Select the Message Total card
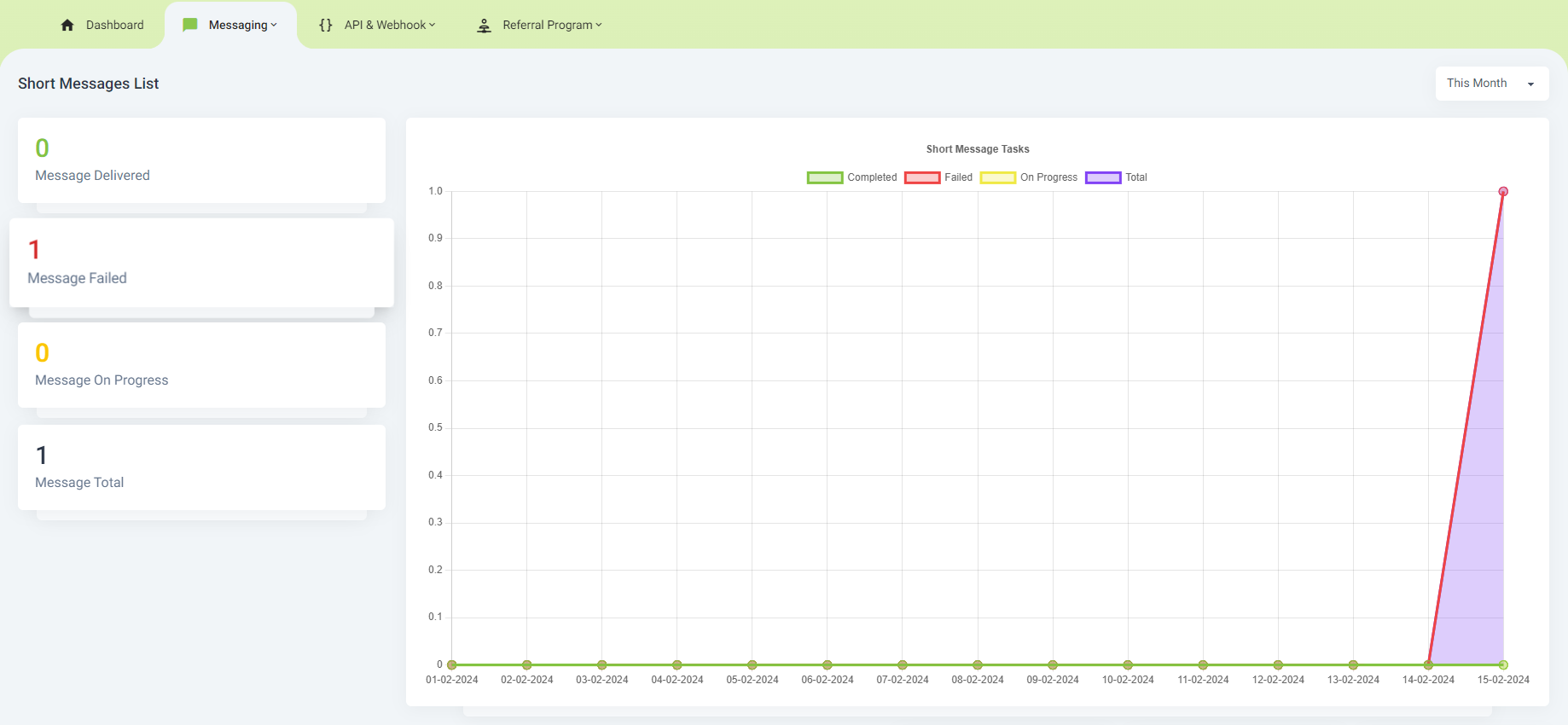 pyautogui.click(x=201, y=467)
